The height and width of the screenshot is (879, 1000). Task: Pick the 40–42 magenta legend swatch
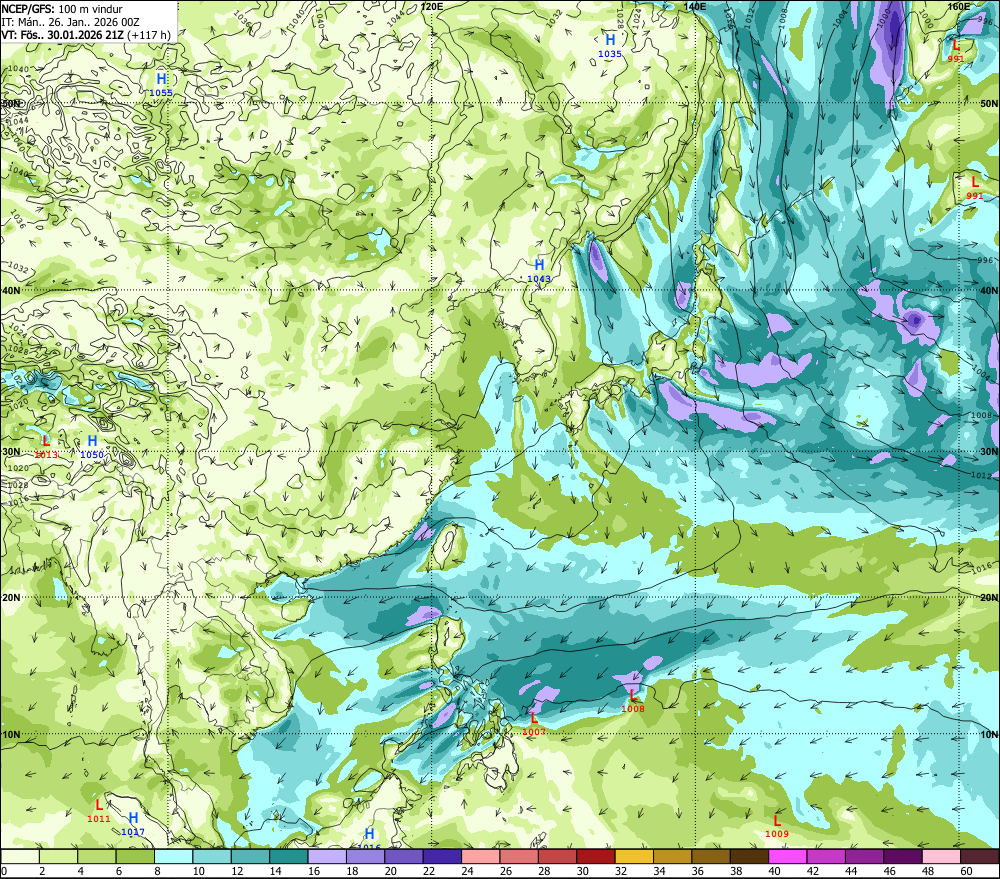click(x=788, y=856)
